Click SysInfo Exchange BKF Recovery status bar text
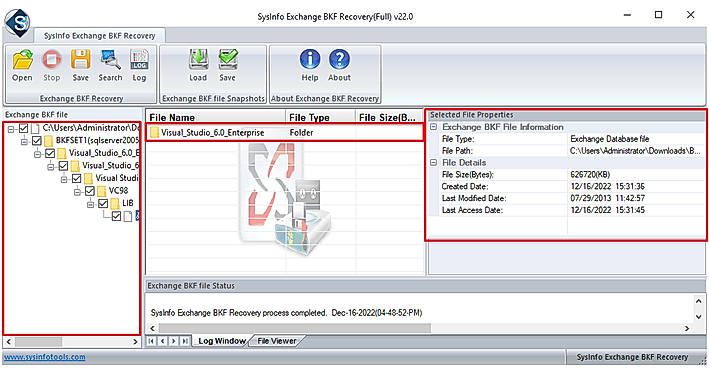 tap(632, 357)
